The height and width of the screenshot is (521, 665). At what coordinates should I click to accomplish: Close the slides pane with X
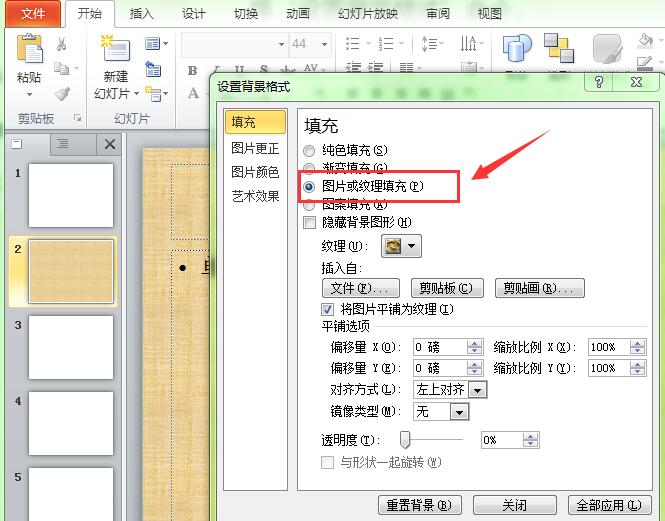click(x=110, y=144)
